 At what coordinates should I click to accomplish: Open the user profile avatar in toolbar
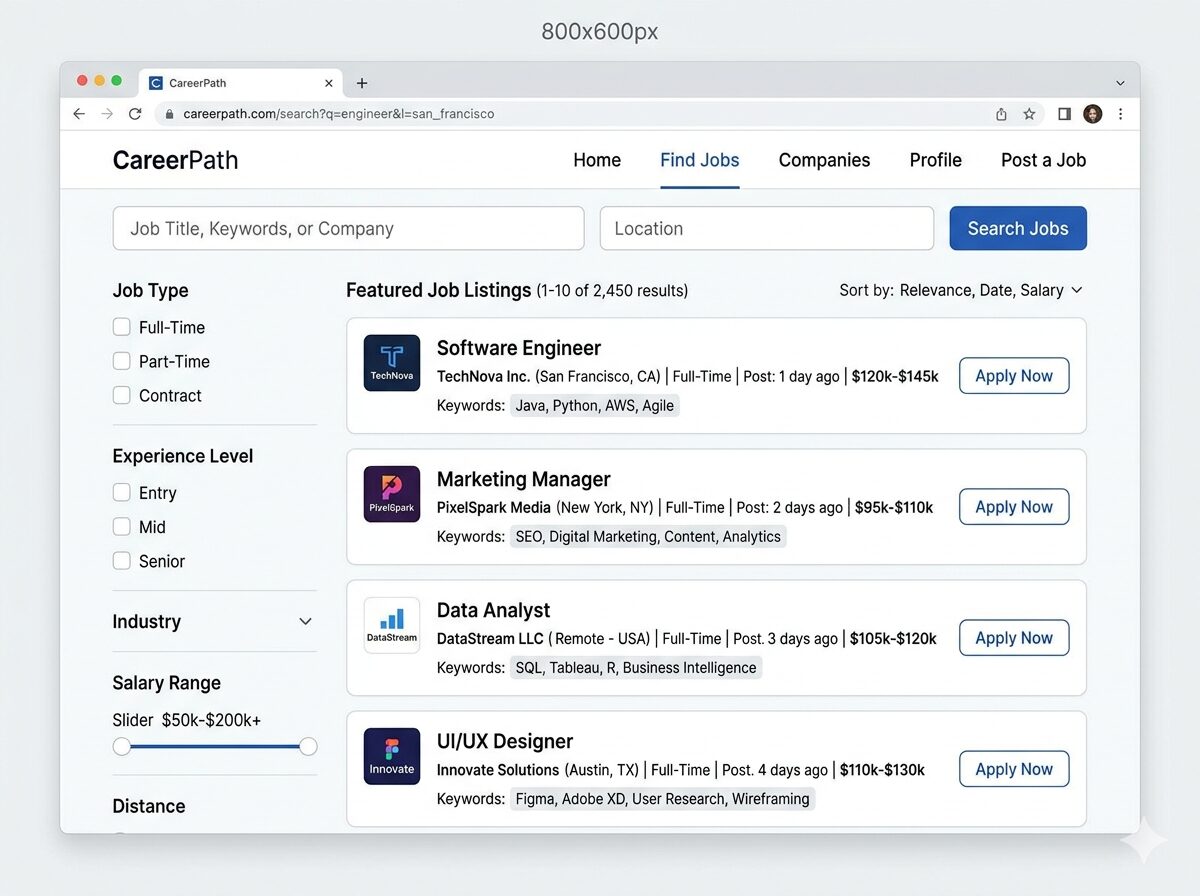pyautogui.click(x=1093, y=114)
